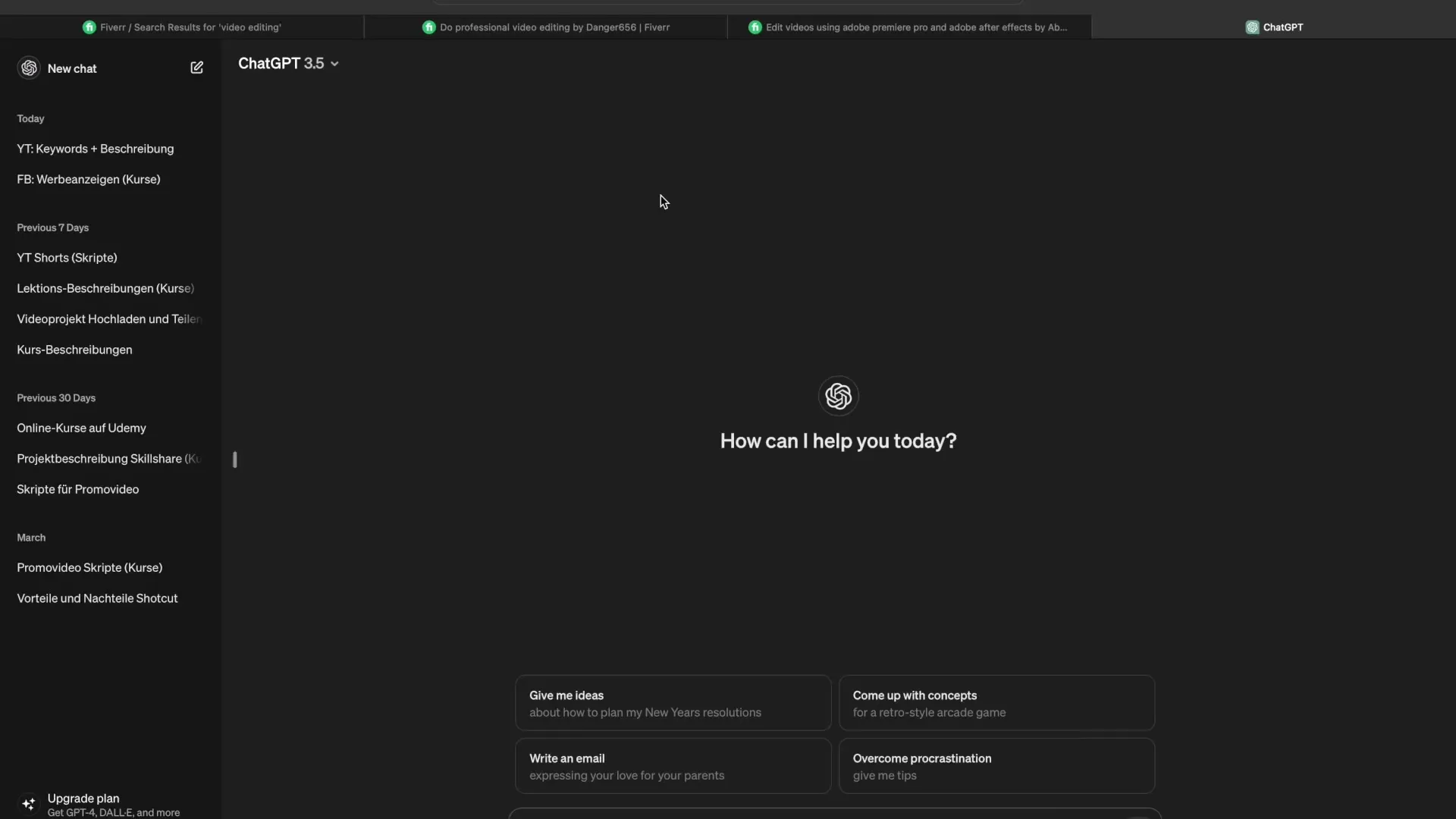1456x819 pixels.
Task: Click the Today section label
Action: pyautogui.click(x=30, y=119)
